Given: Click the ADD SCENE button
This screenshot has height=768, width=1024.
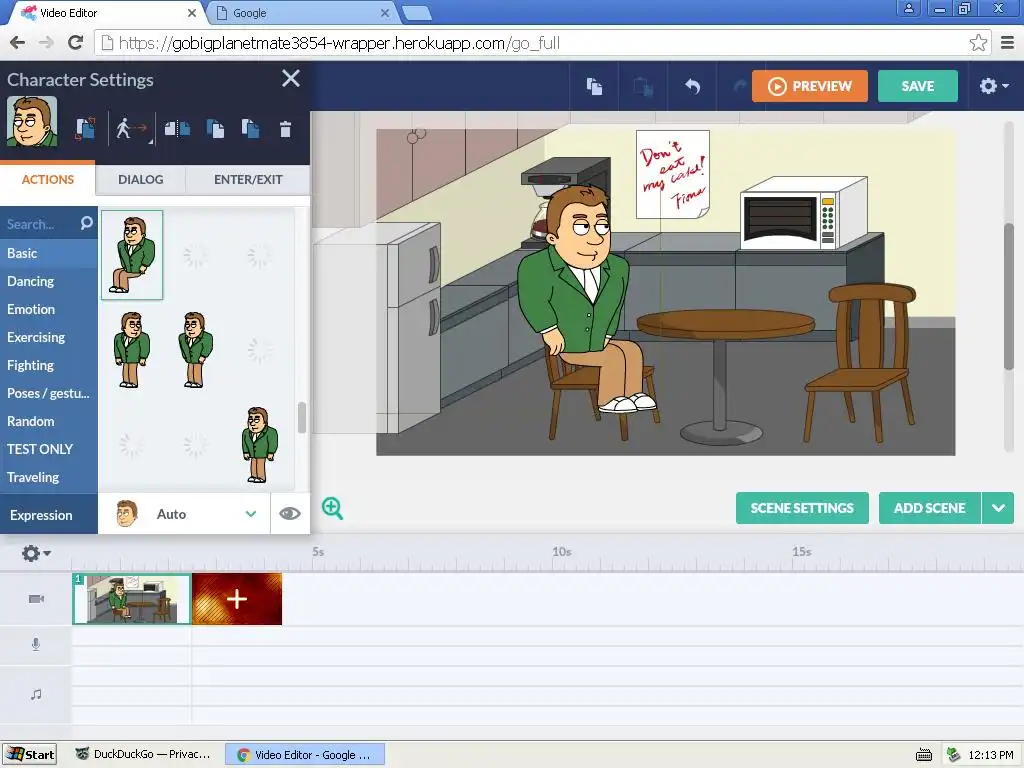Looking at the screenshot, I should point(929,508).
